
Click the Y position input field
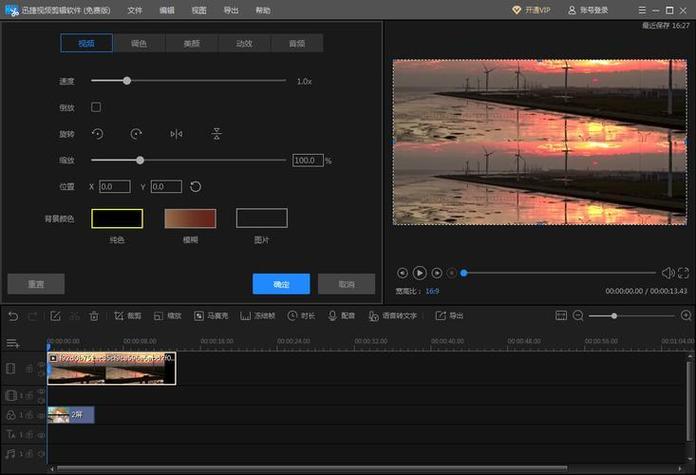166,186
